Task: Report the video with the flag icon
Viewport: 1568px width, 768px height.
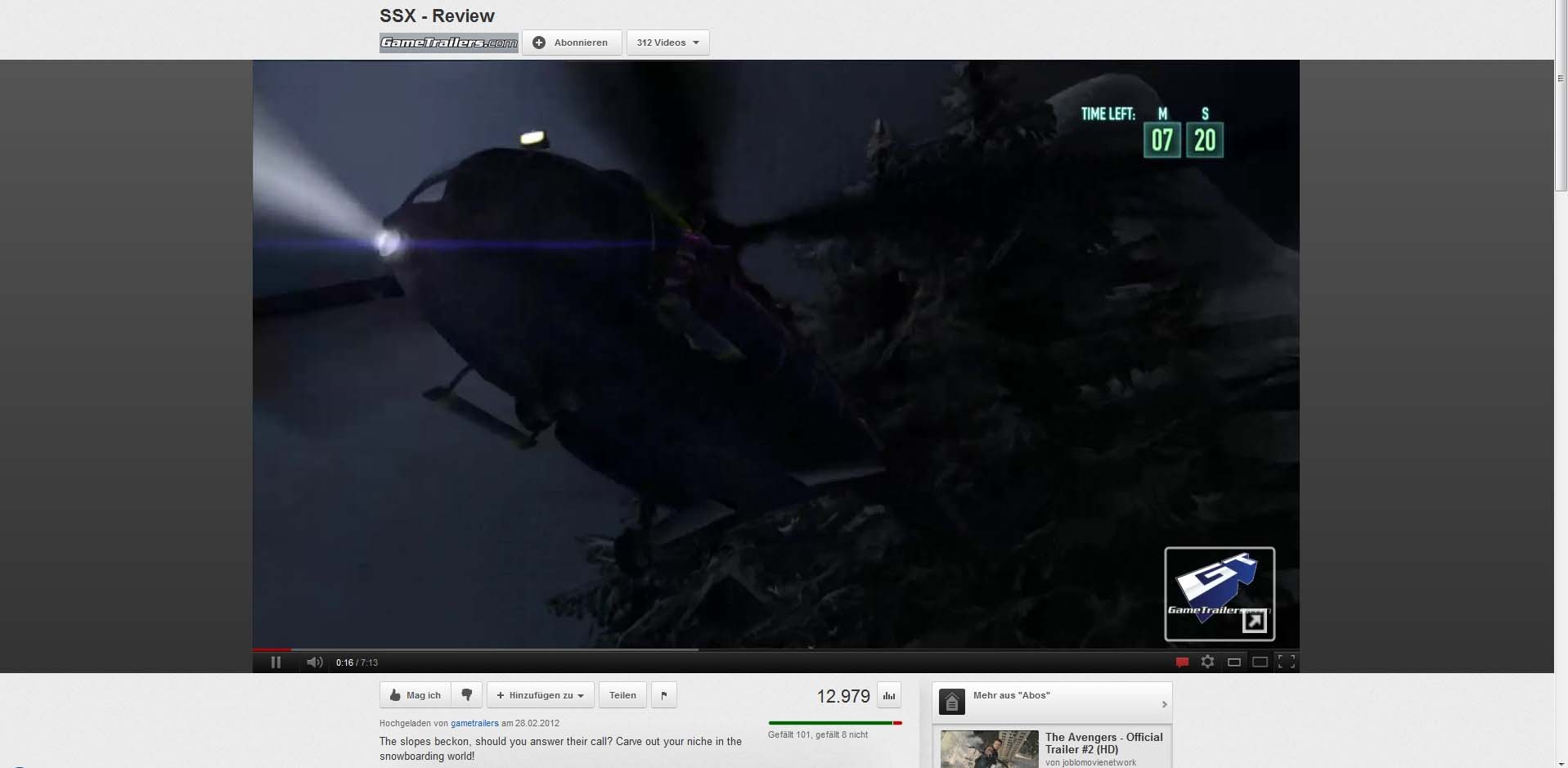Action: point(663,695)
